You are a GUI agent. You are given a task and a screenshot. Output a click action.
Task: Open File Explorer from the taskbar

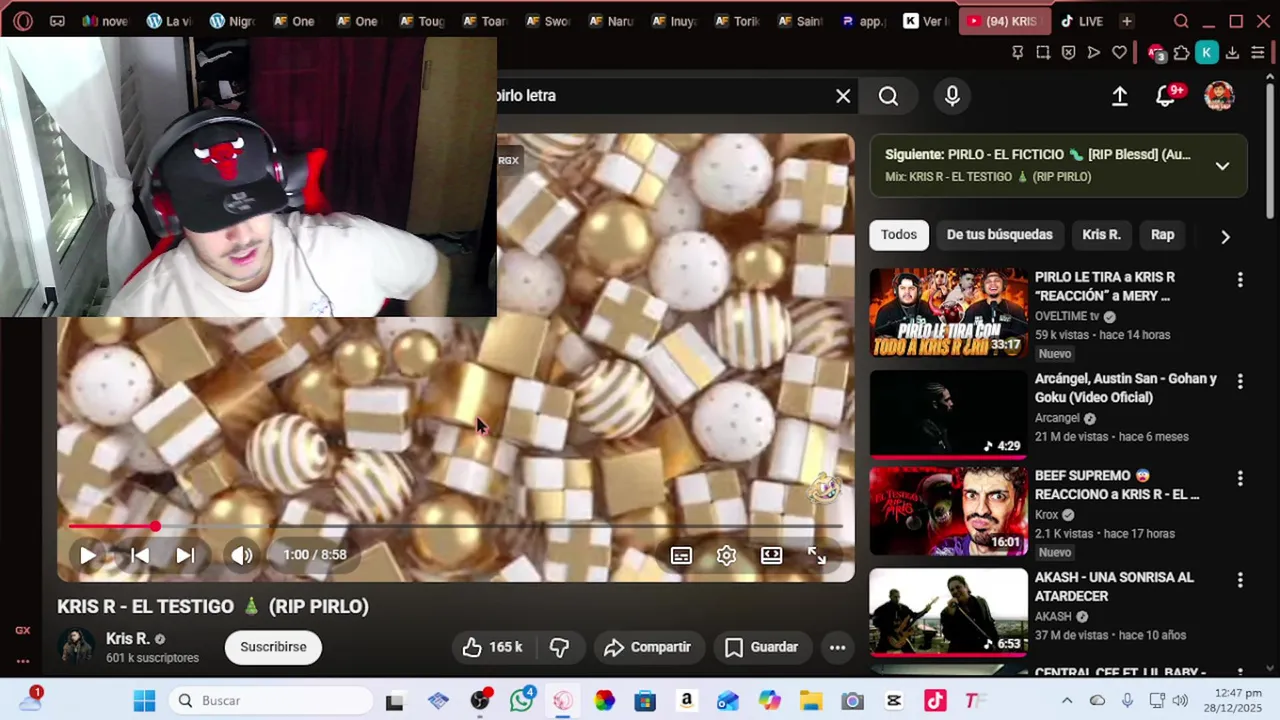(810, 701)
